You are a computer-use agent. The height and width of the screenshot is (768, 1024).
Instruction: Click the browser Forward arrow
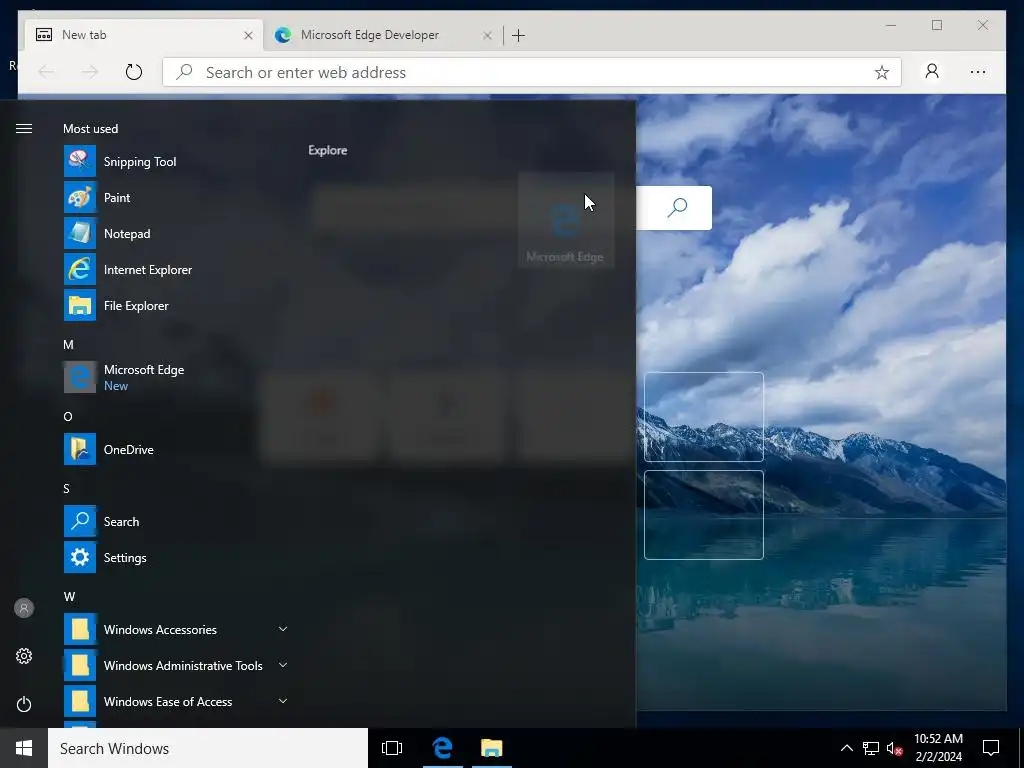coord(89,72)
